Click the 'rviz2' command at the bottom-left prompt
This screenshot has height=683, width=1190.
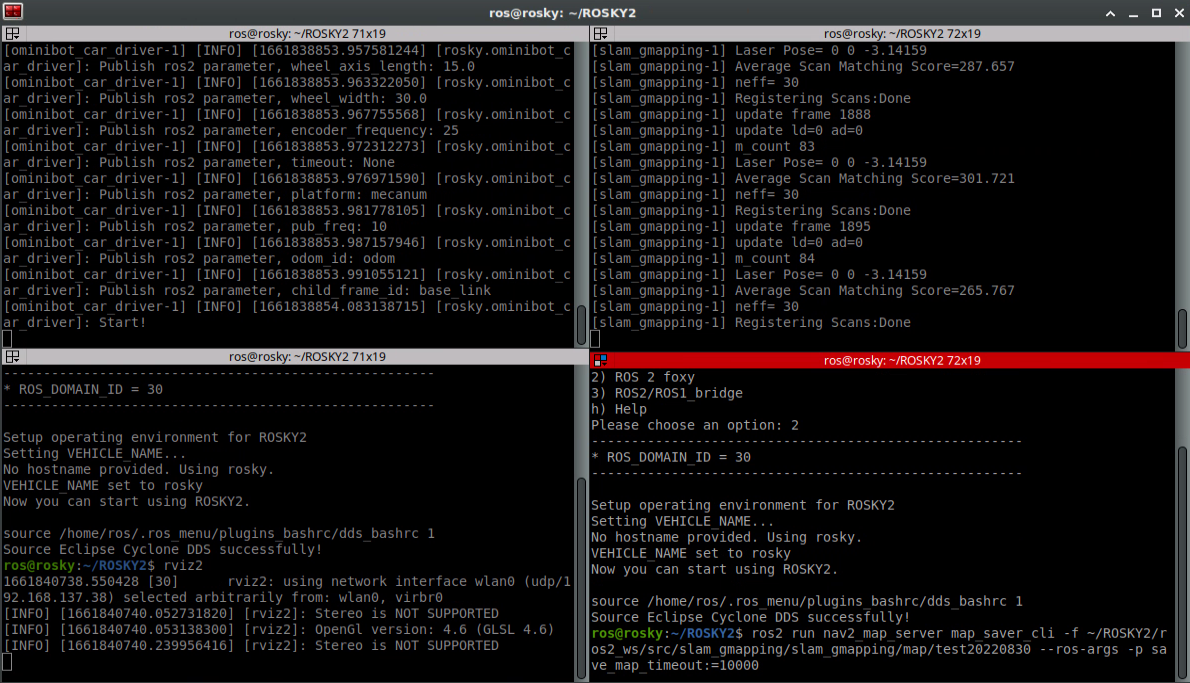click(x=183, y=566)
